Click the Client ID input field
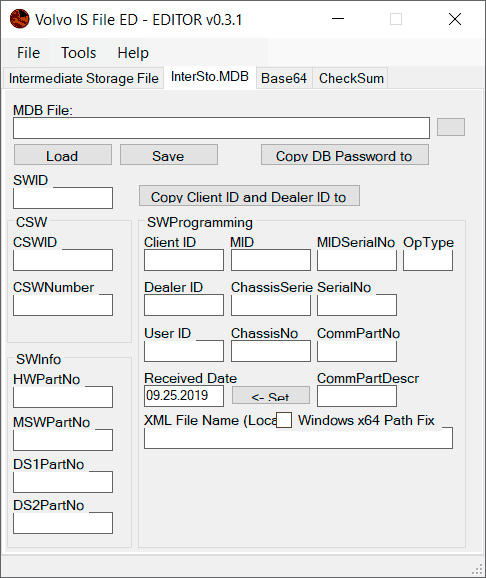 (x=184, y=260)
